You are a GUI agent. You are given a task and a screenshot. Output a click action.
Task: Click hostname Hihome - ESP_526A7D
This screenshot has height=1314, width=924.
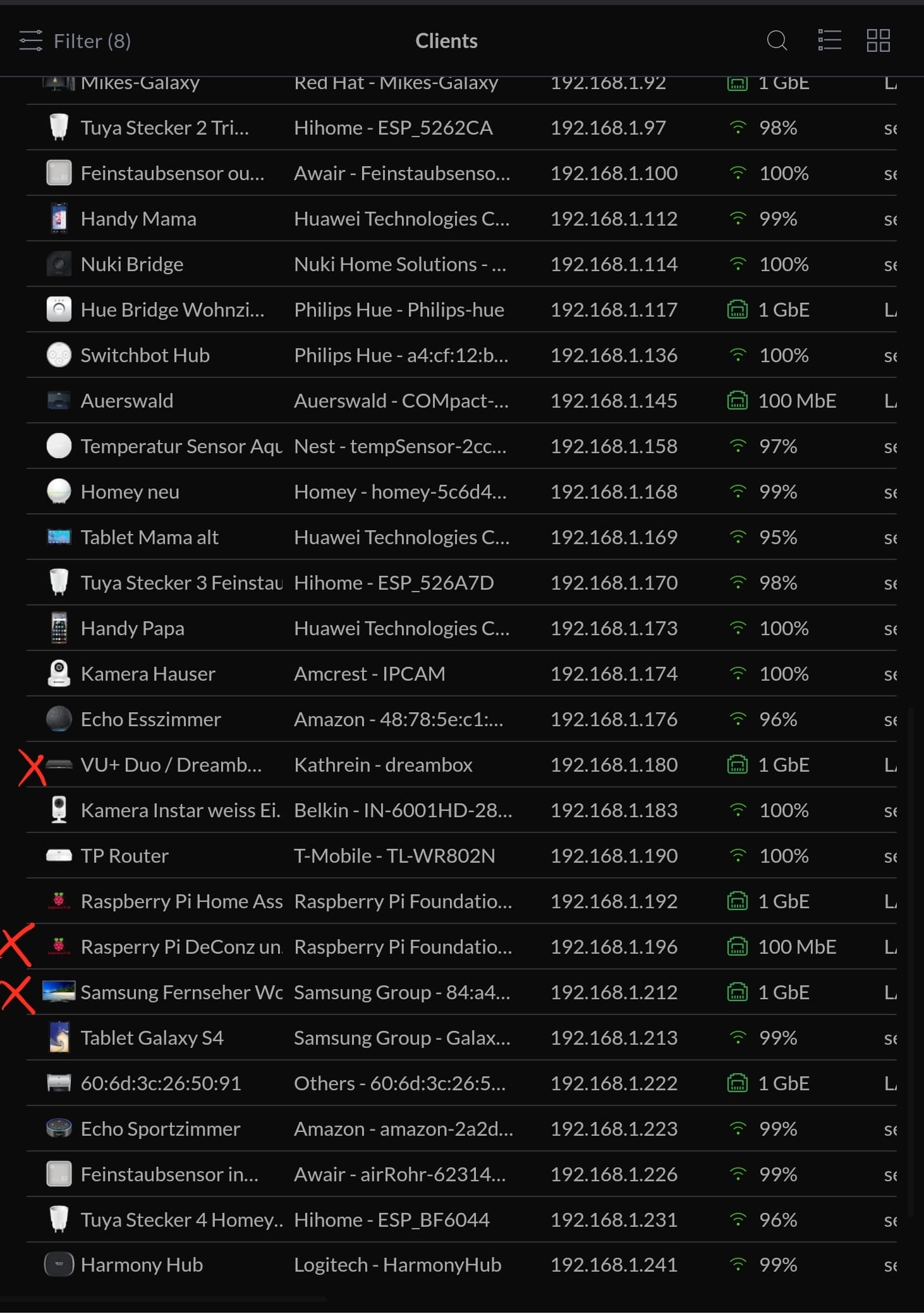click(x=394, y=583)
